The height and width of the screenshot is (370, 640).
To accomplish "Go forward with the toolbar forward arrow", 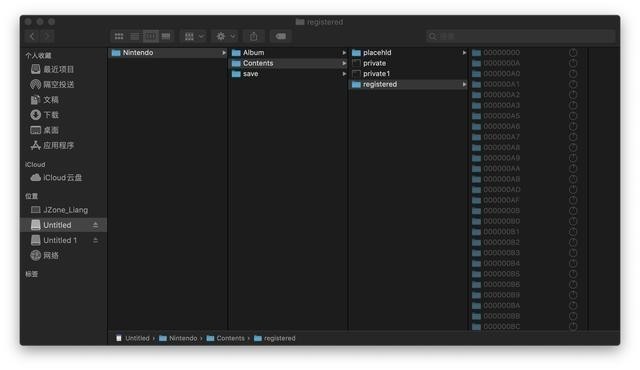I will point(47,36).
